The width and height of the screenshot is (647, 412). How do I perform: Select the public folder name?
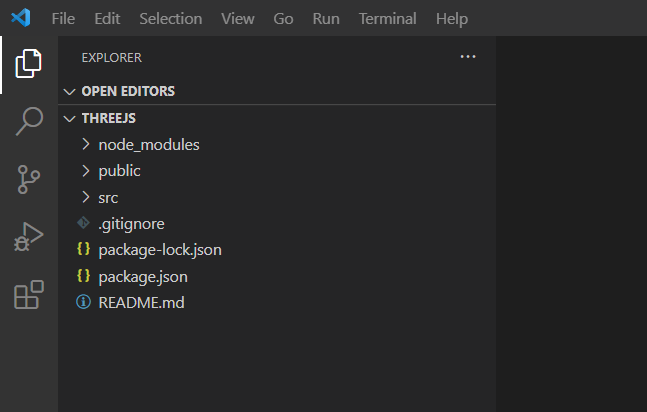tap(119, 171)
